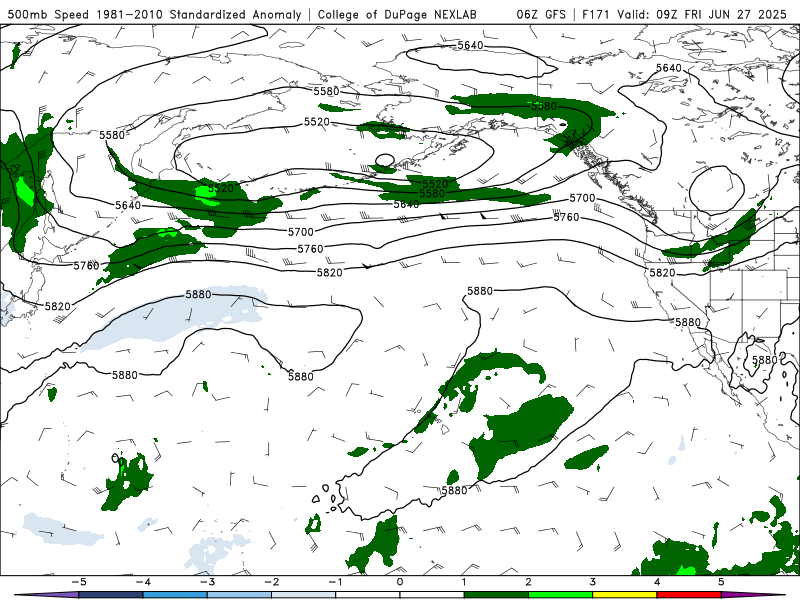
Task: Click the '06Z GFS' model run label
Action: (x=541, y=14)
